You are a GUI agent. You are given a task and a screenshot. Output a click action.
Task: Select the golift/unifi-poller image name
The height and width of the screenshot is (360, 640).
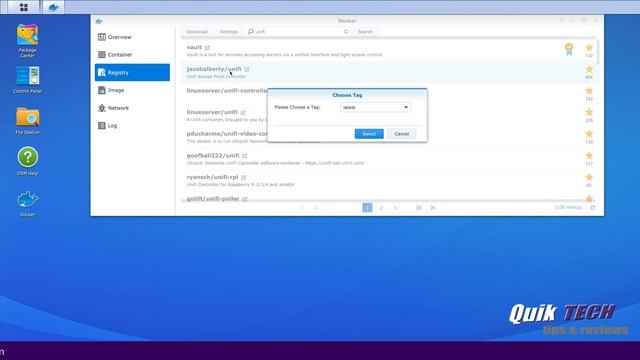click(213, 199)
